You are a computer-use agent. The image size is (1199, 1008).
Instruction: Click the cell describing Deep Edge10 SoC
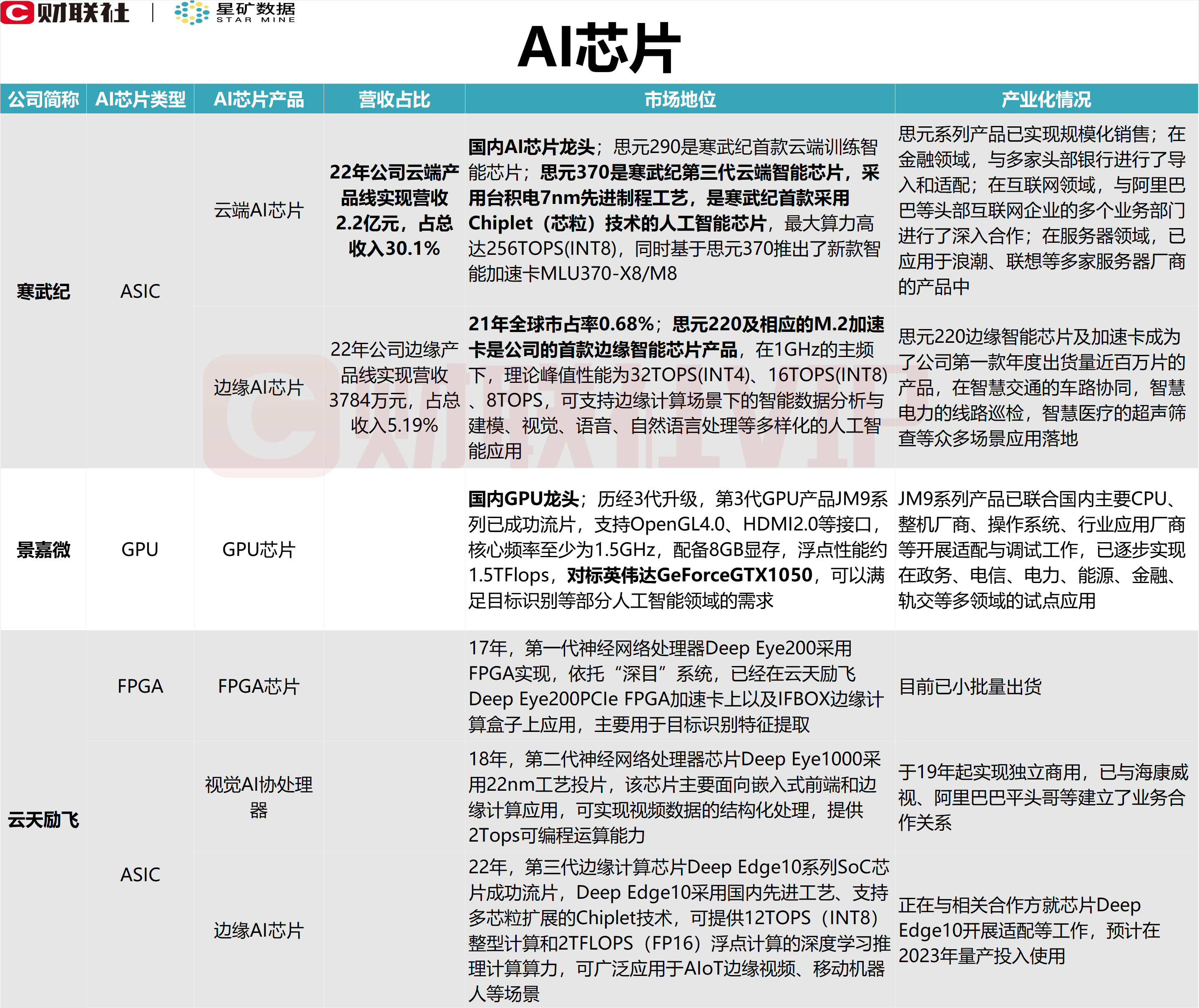680,930
